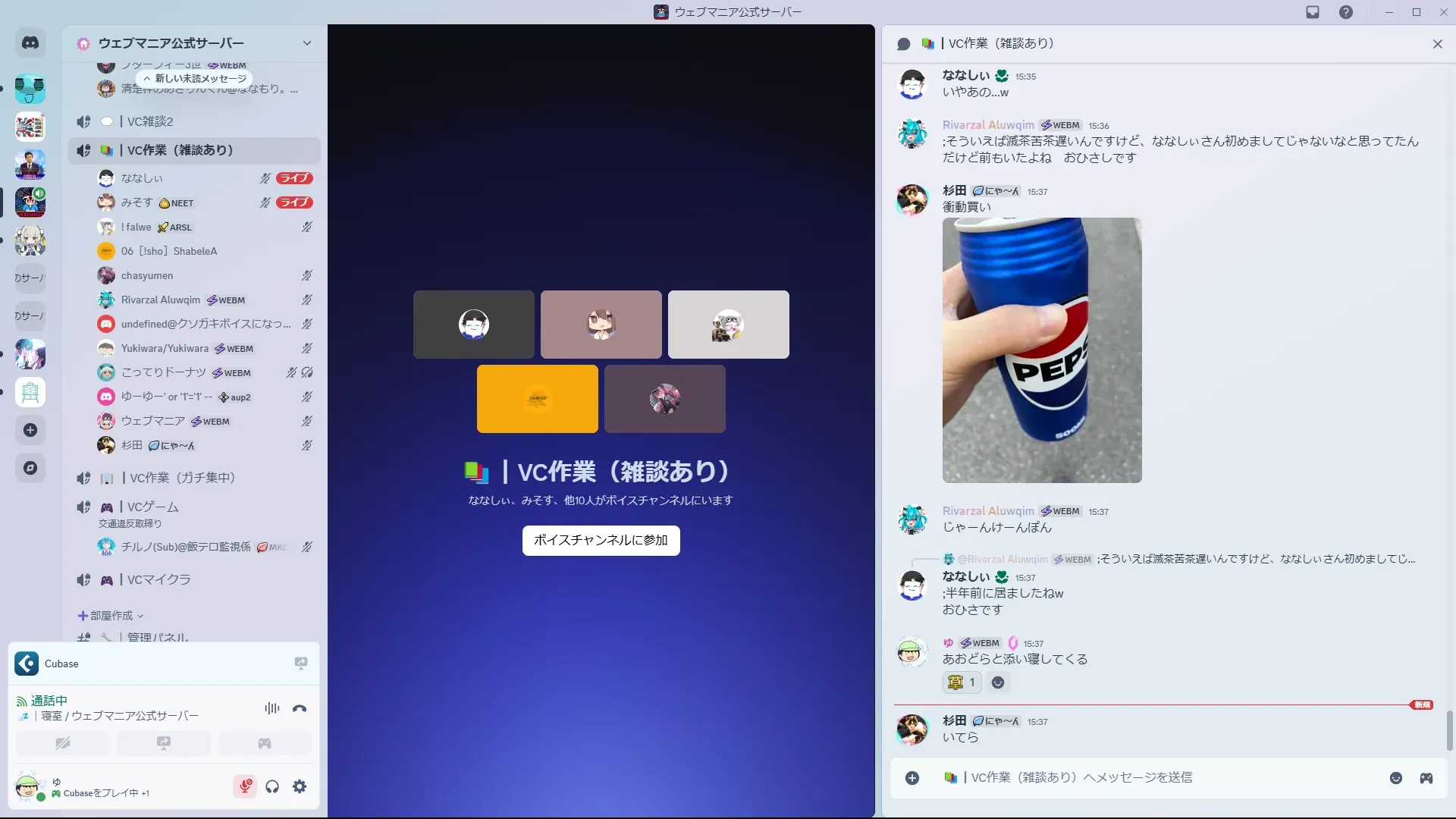Viewport: 1456px width, 819px height.
Task: Open the noise suppression waveform icon
Action: 271,708
